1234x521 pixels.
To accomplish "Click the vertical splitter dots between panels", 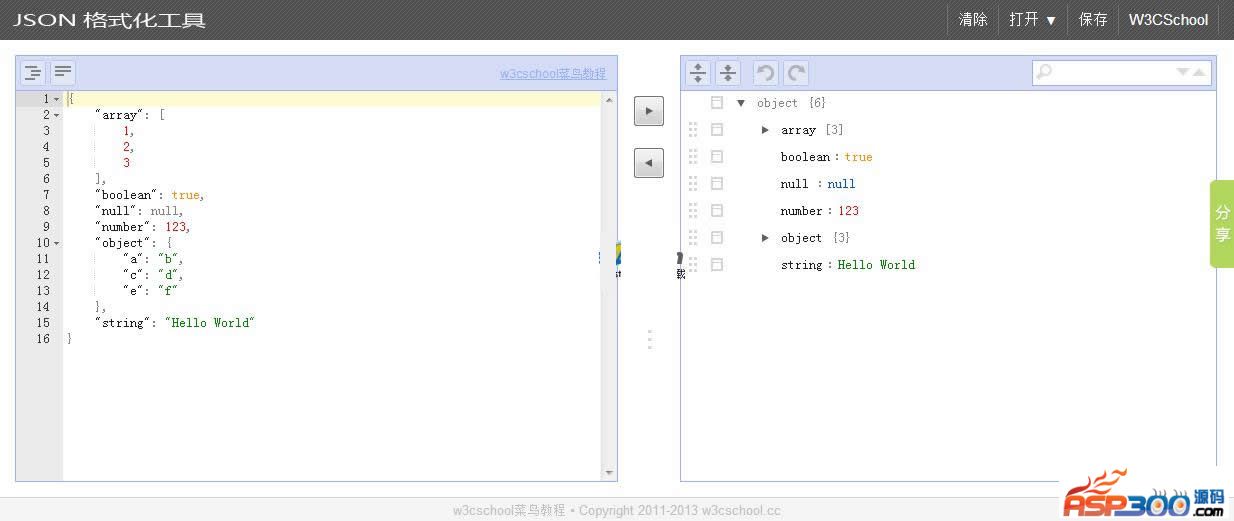I will 650,339.
